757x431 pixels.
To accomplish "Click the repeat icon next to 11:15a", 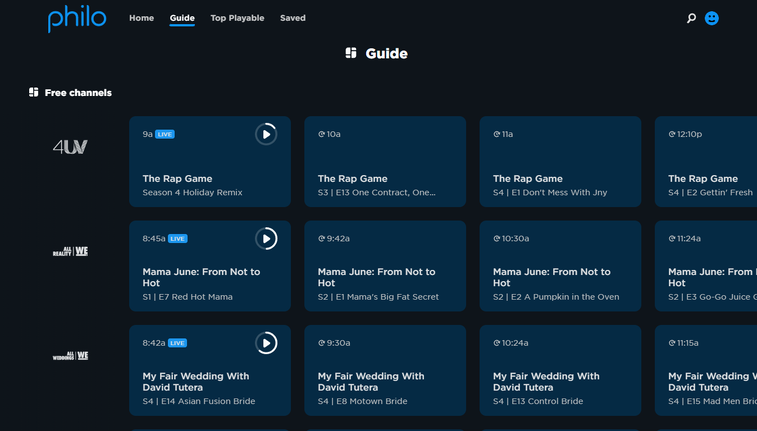I will pyautogui.click(x=672, y=343).
